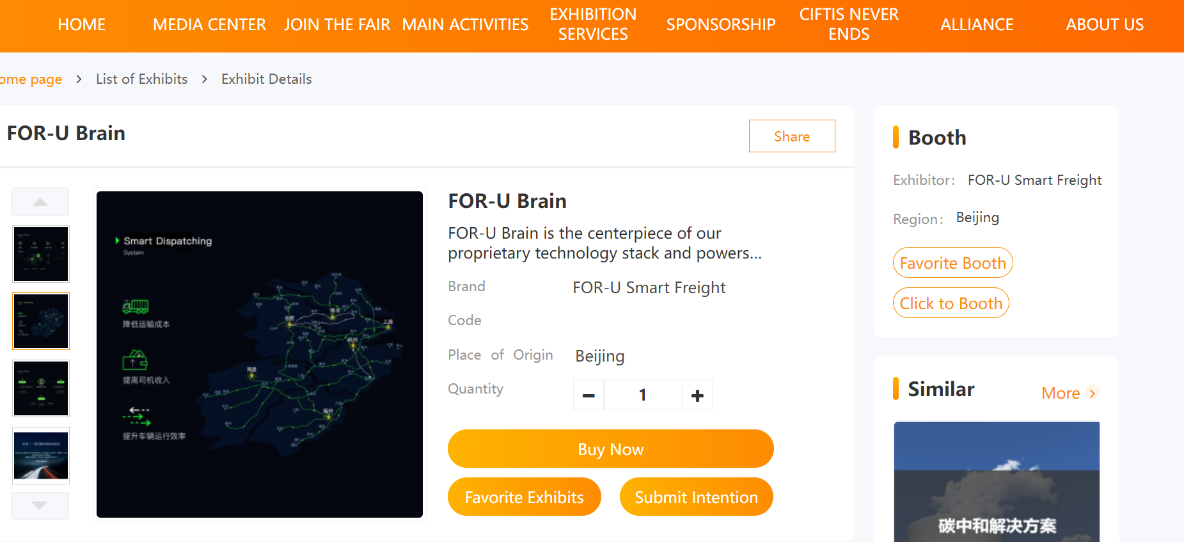Click the More chevron in Similar
Screen dimensions: 1184x542
[1091, 393]
